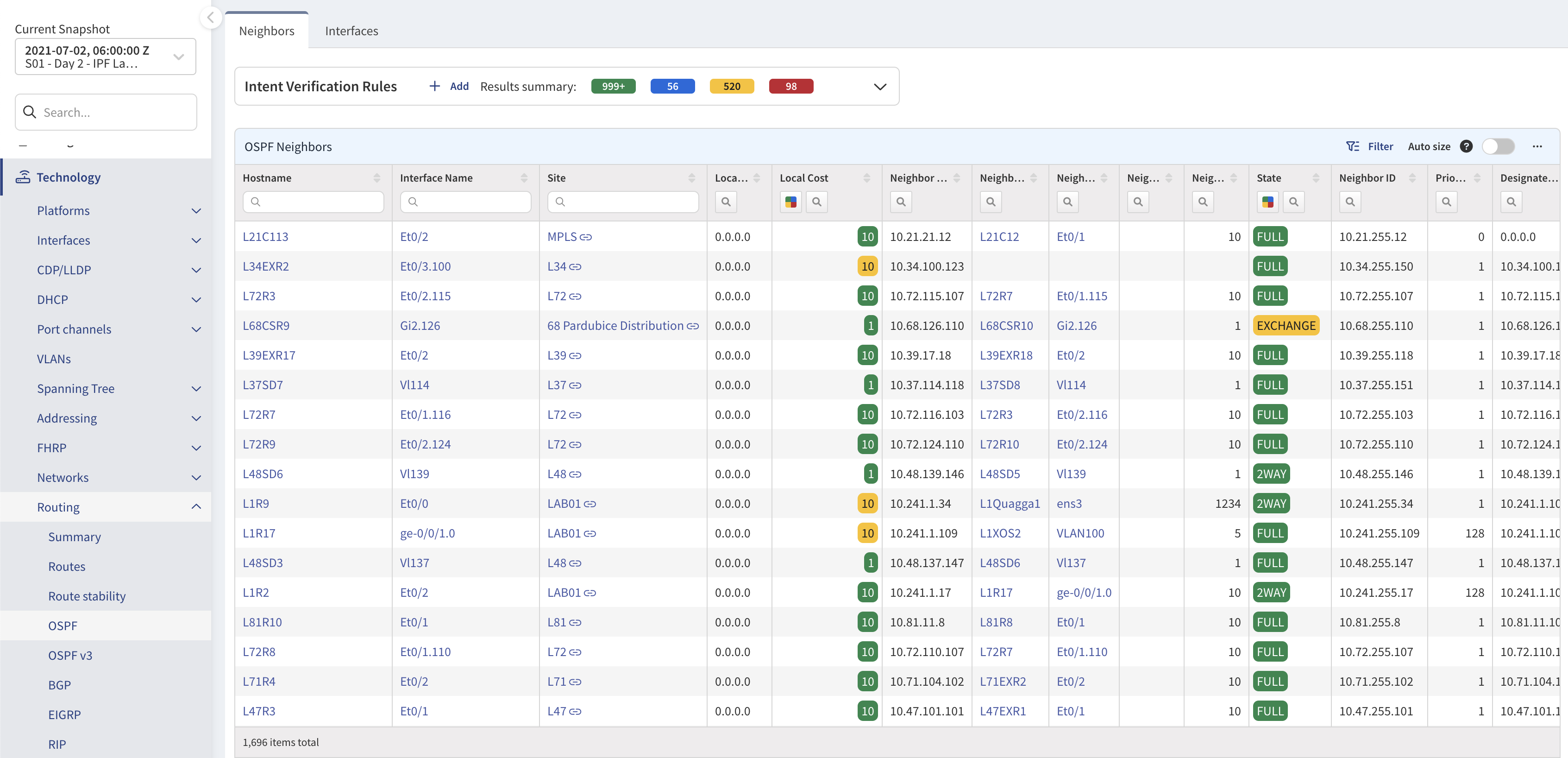Collapse the Routing menu section
Screen dimensions: 1568x758
tap(196, 506)
